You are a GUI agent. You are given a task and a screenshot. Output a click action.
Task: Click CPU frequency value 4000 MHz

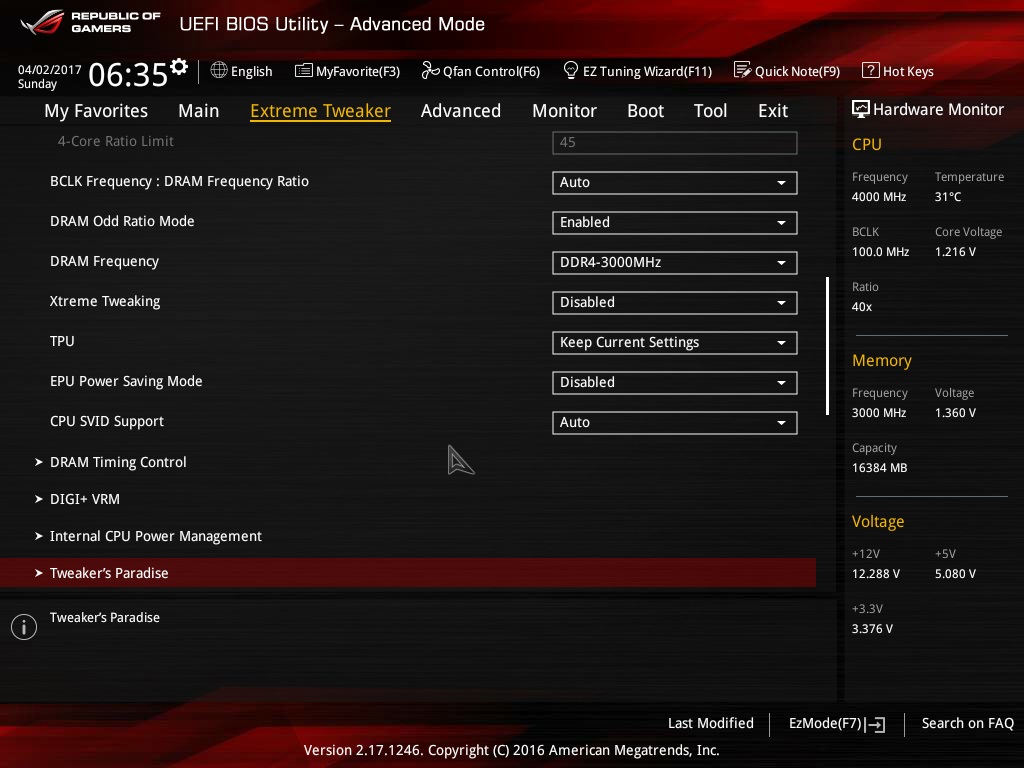click(x=879, y=197)
